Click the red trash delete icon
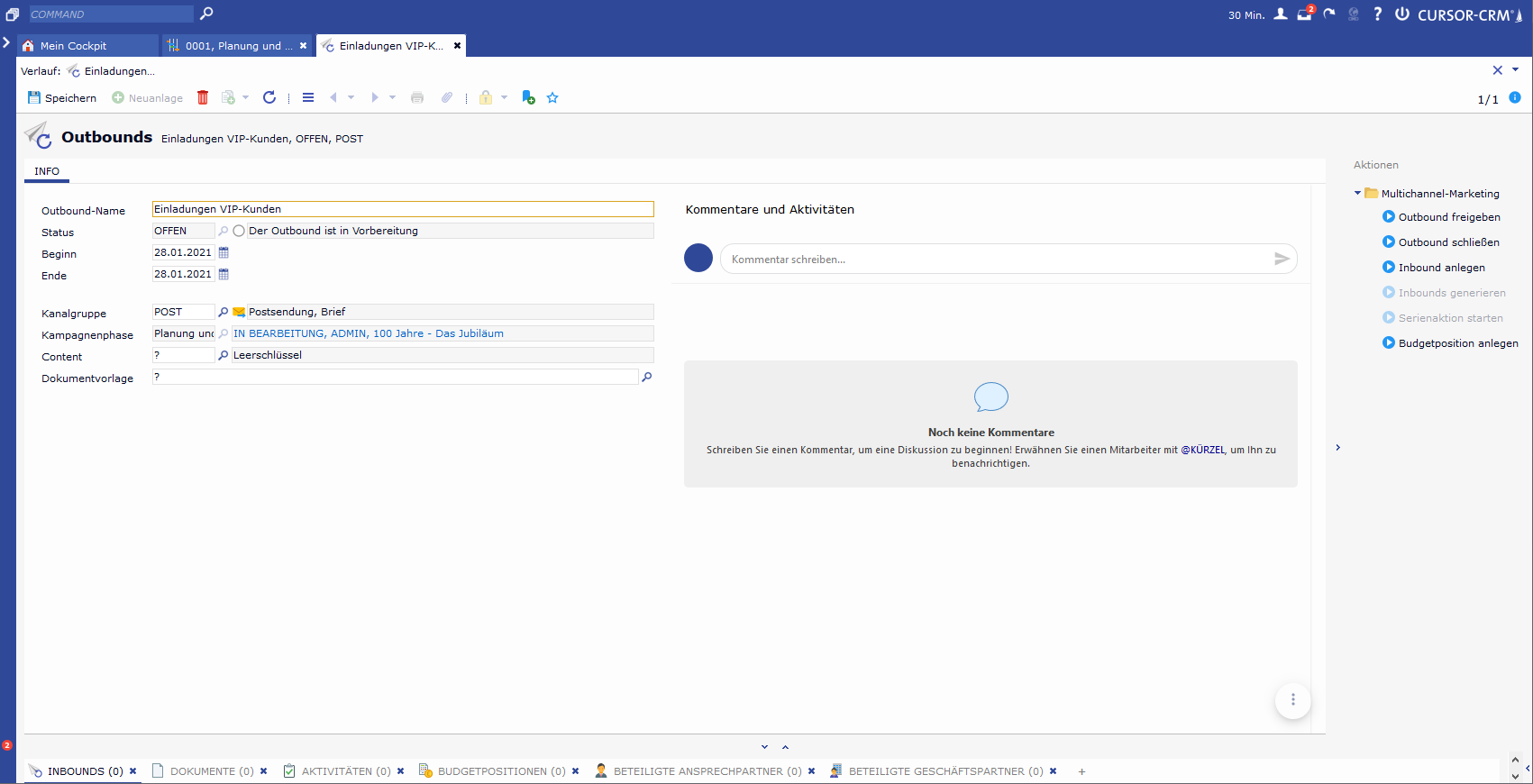 (x=203, y=97)
